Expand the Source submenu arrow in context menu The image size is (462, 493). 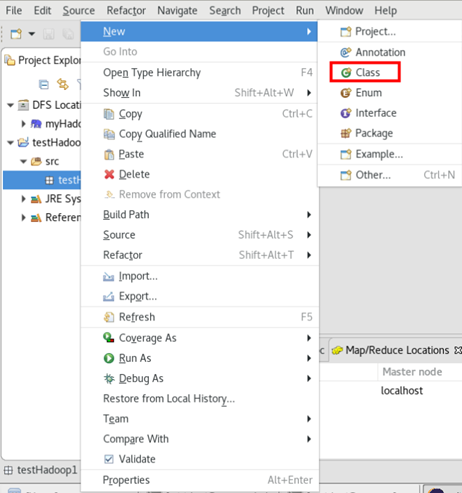(309, 235)
